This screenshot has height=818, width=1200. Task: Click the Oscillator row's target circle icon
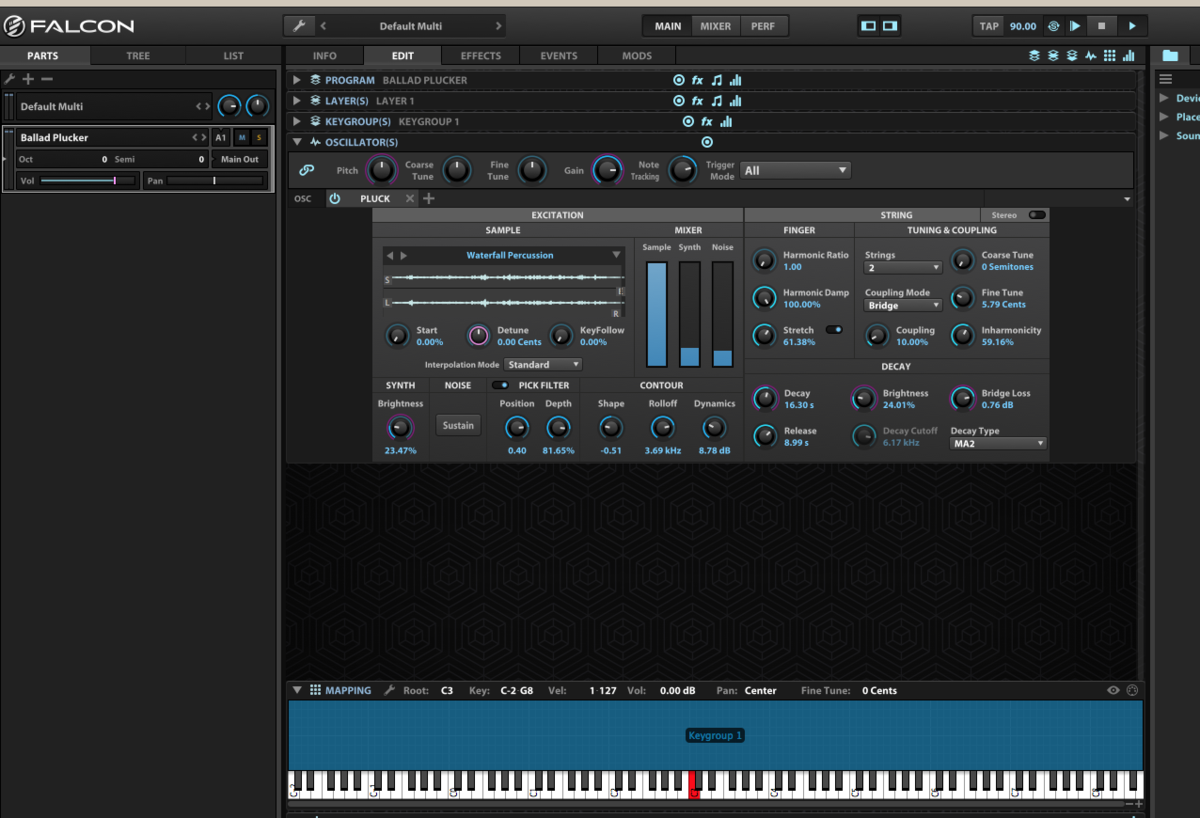(707, 142)
